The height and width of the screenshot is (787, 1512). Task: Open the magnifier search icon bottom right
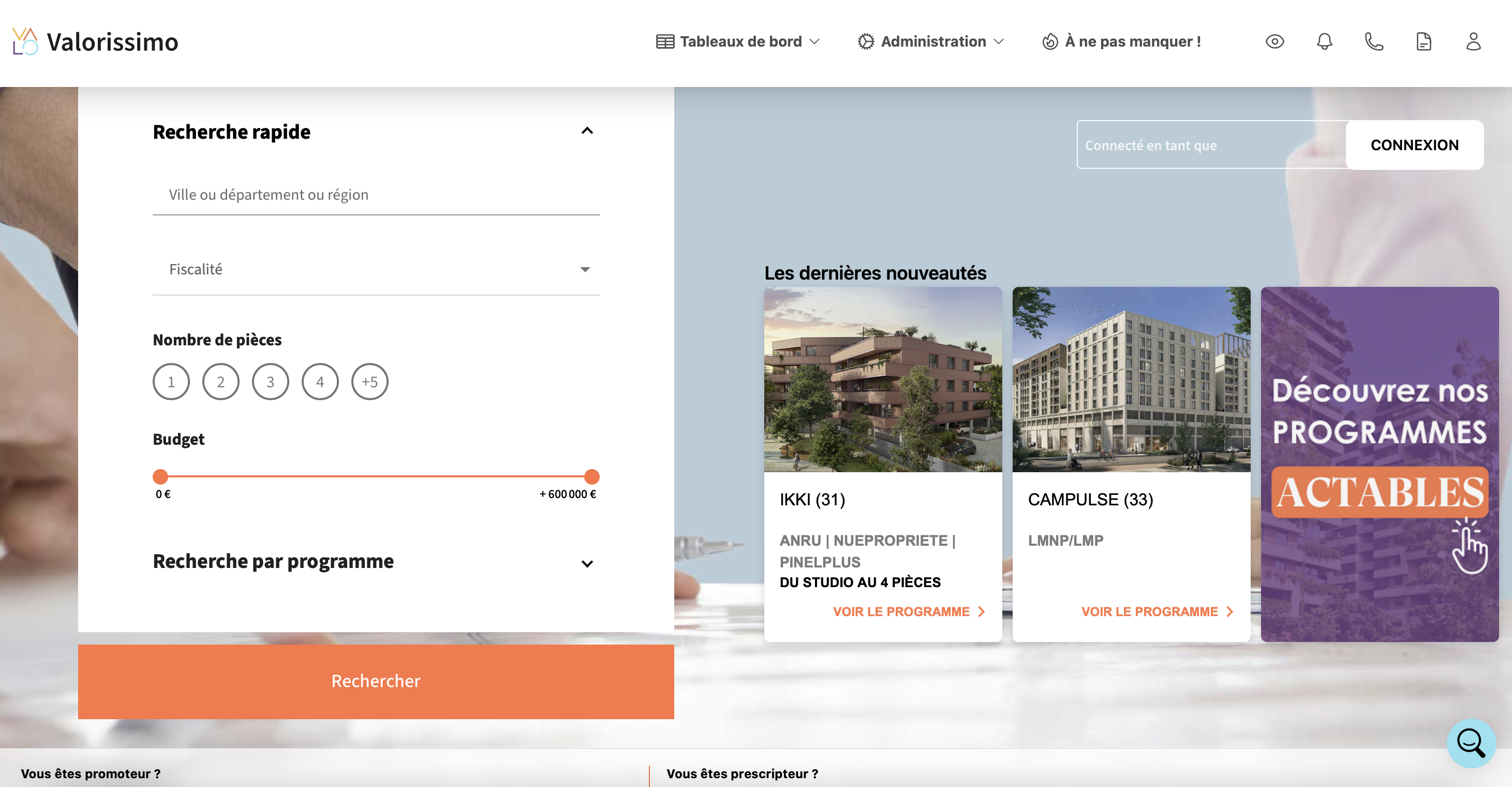point(1471,743)
